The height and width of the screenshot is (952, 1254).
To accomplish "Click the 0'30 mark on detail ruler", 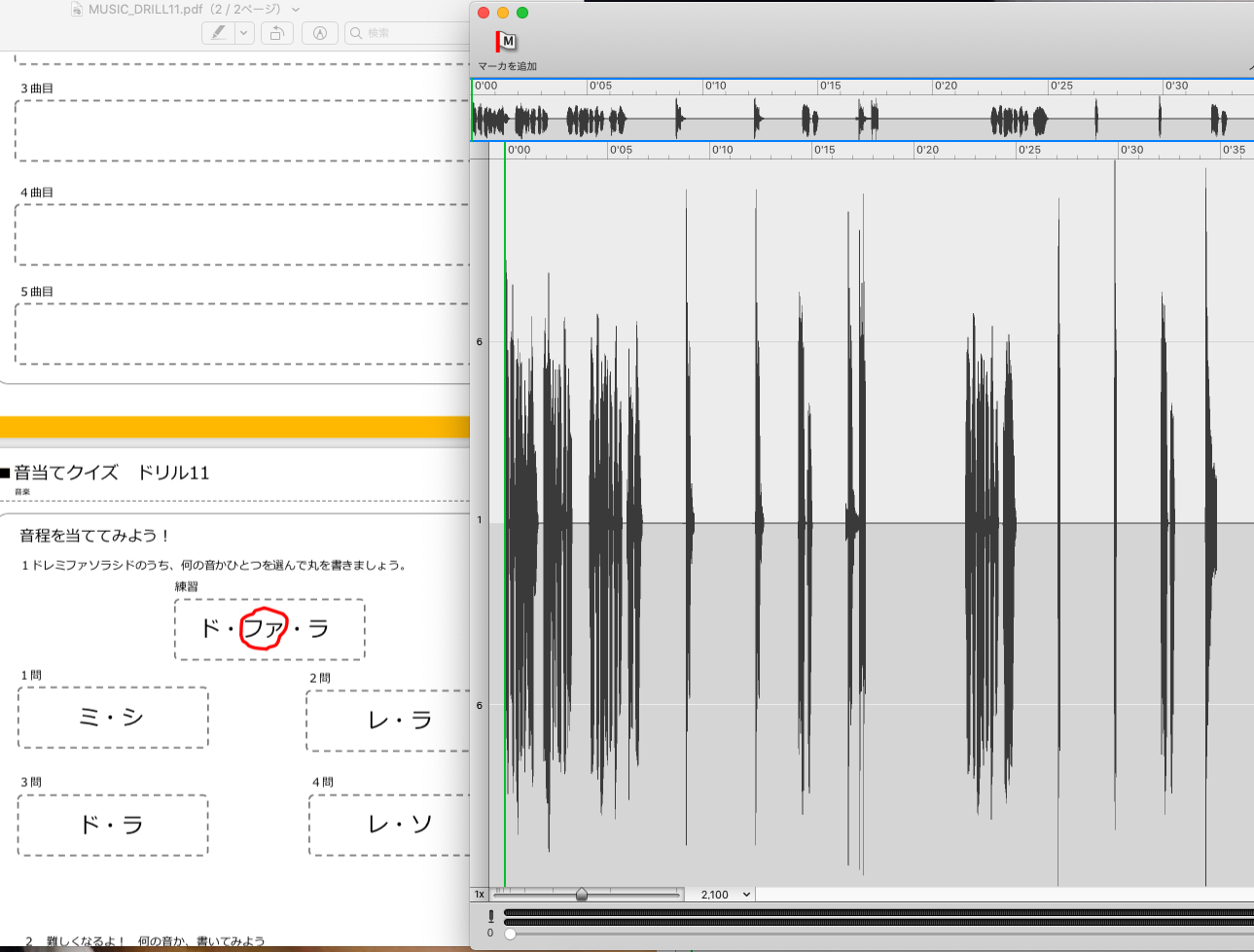I will coord(1131,150).
